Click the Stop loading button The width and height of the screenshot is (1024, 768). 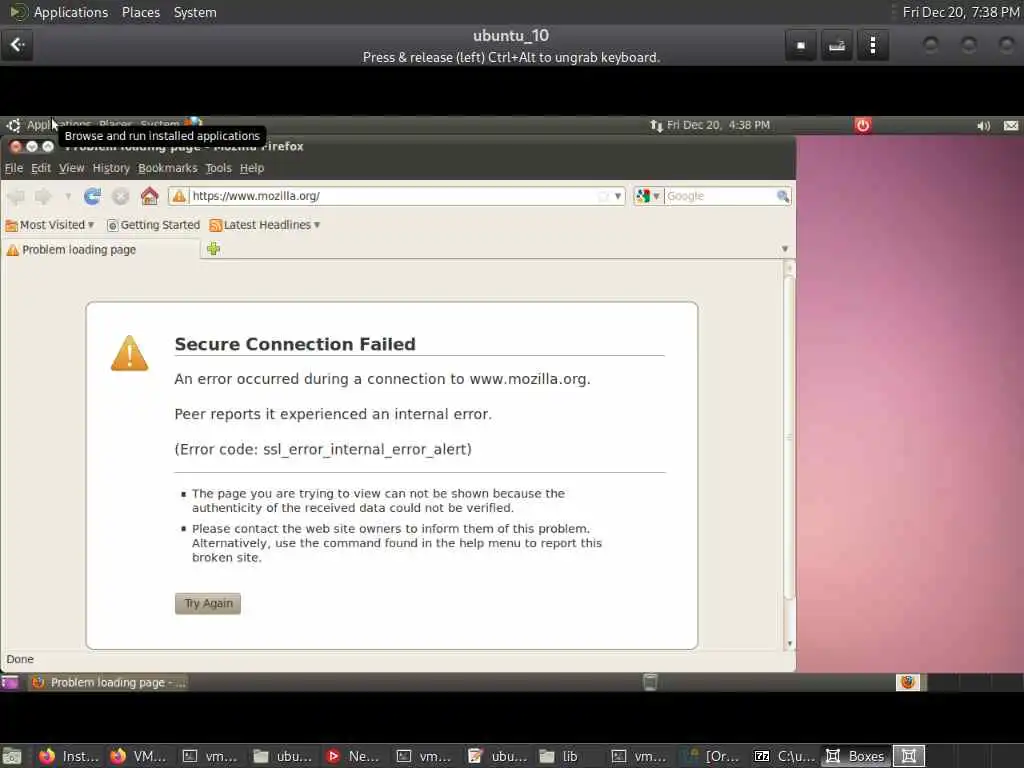pos(120,196)
